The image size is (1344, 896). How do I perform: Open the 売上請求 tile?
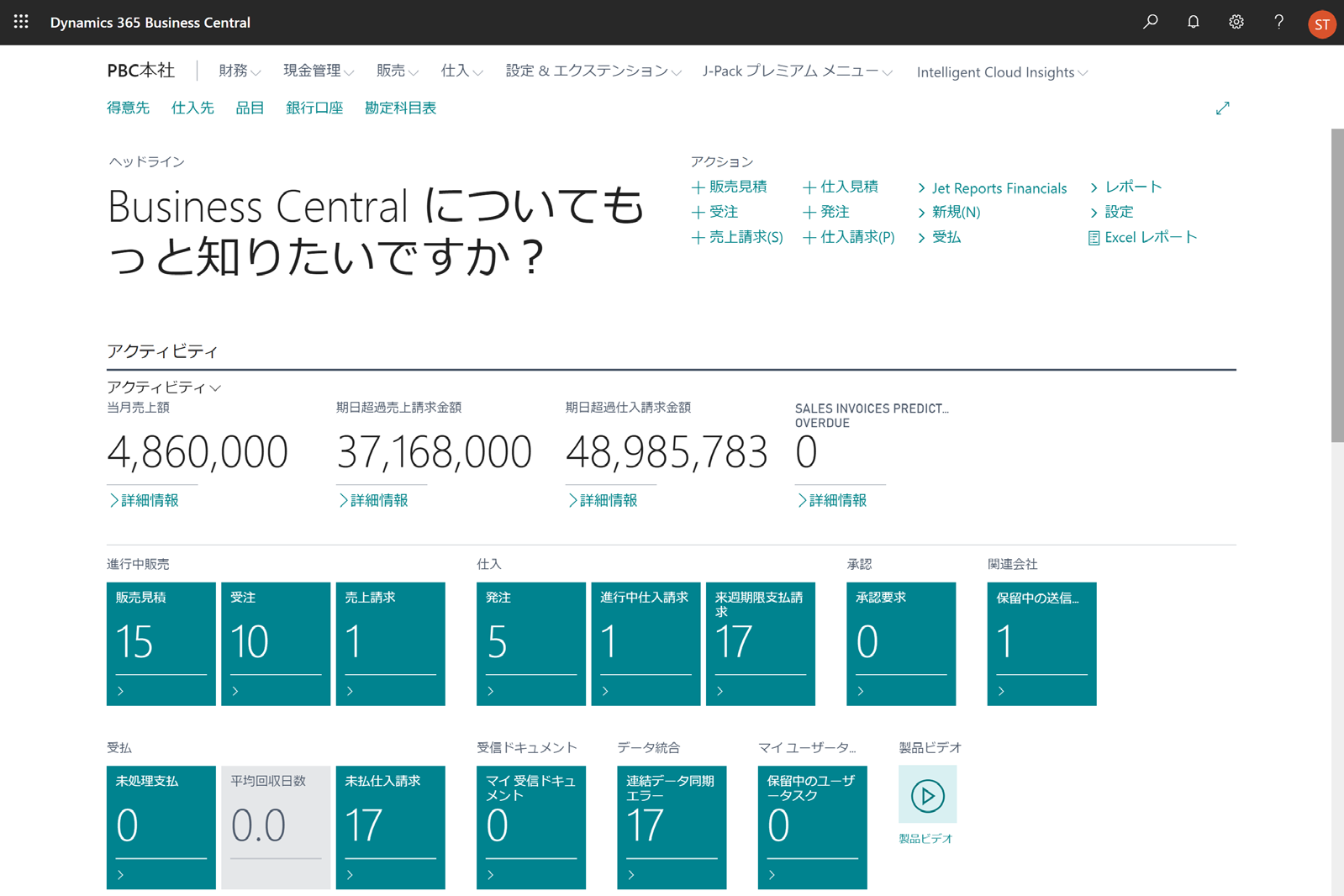[391, 644]
